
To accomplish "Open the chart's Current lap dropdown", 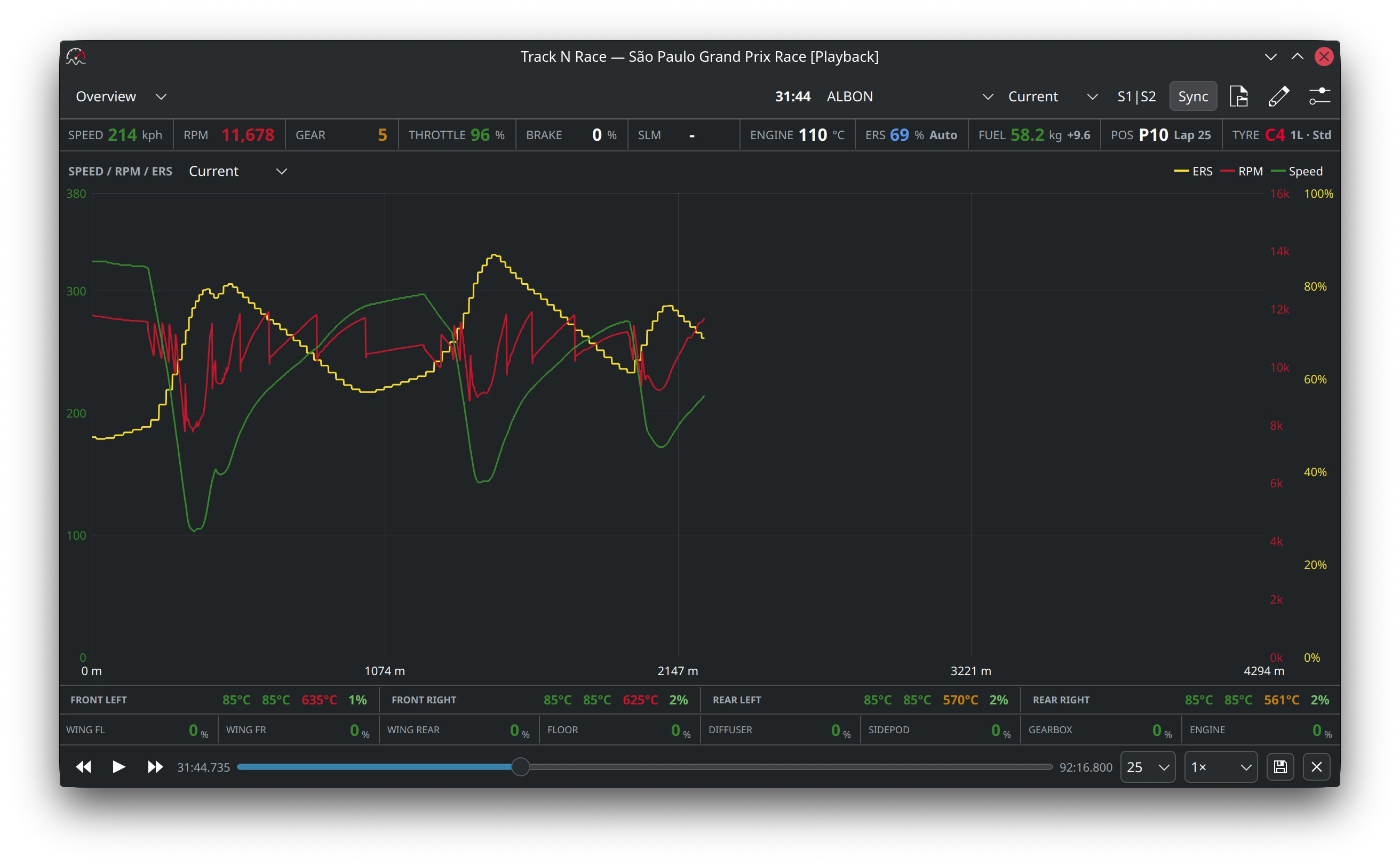I will [238, 171].
